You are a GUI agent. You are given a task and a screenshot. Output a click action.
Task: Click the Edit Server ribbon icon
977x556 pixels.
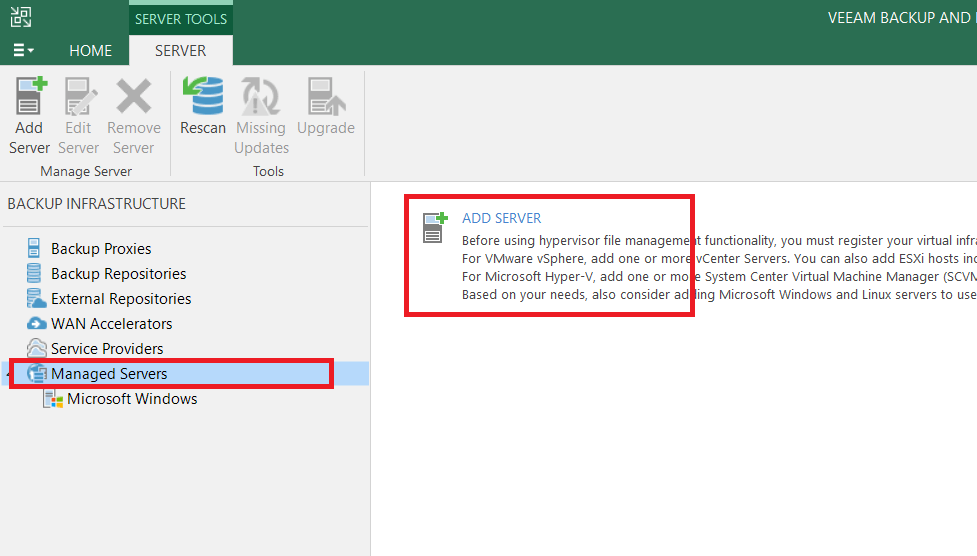pos(79,97)
